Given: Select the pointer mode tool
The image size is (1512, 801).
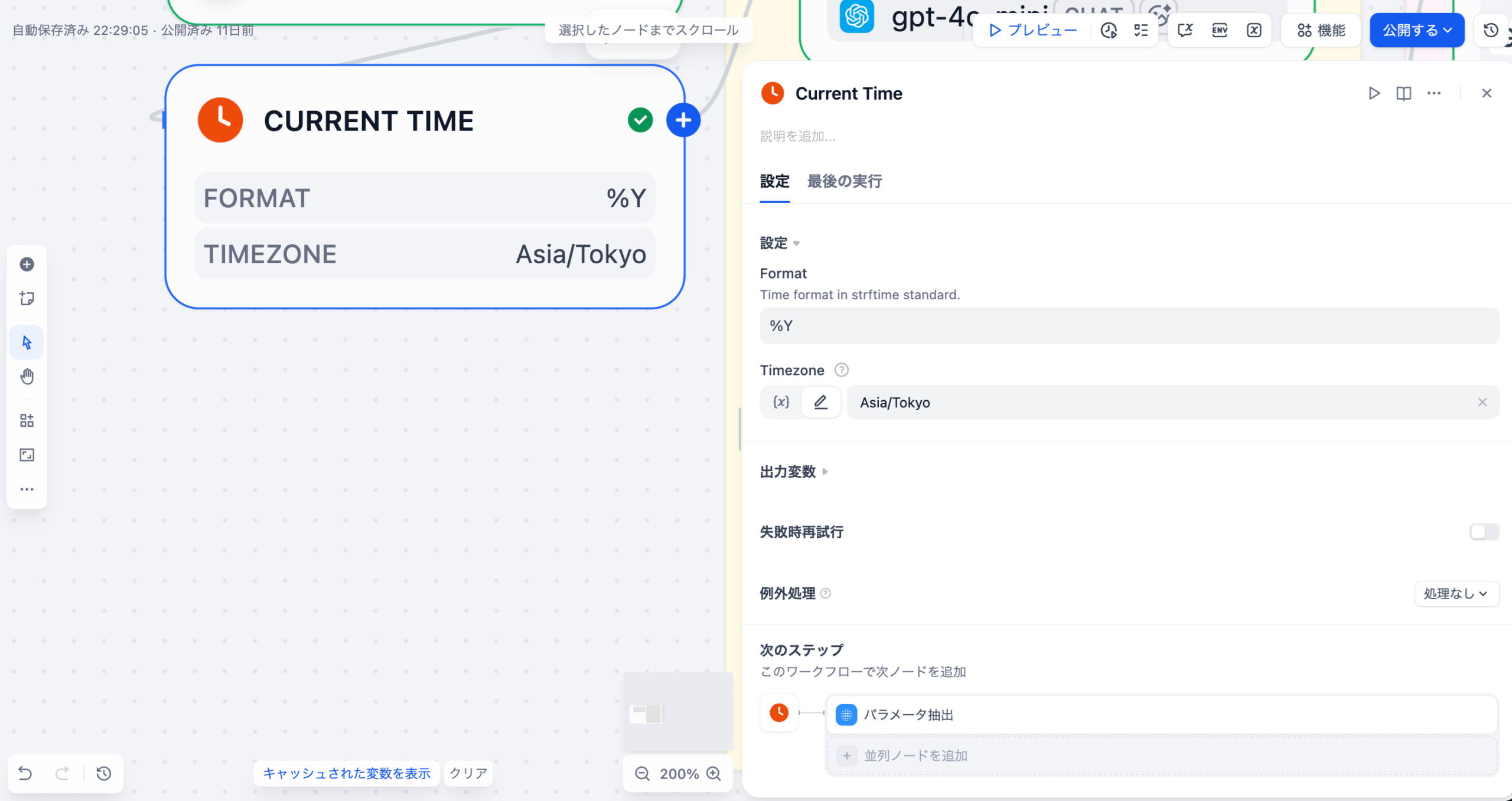Looking at the screenshot, I should click(27, 342).
